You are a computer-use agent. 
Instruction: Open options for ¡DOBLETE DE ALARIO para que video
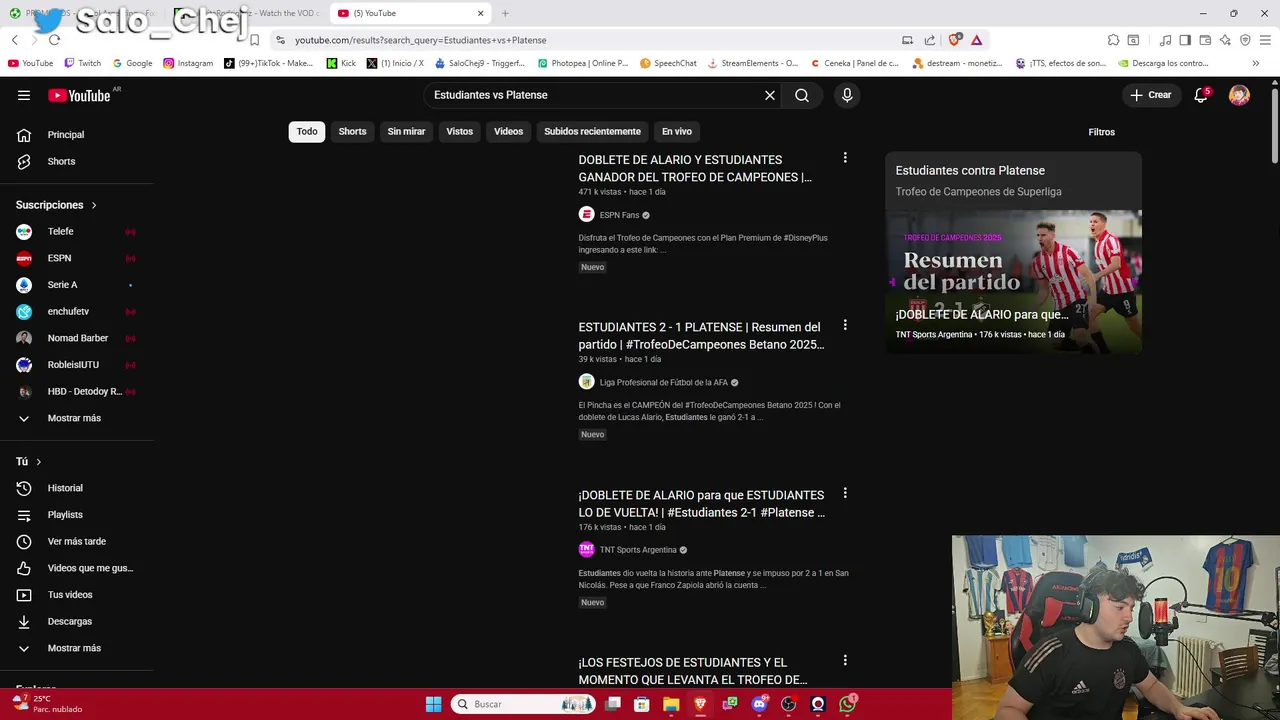pos(845,493)
